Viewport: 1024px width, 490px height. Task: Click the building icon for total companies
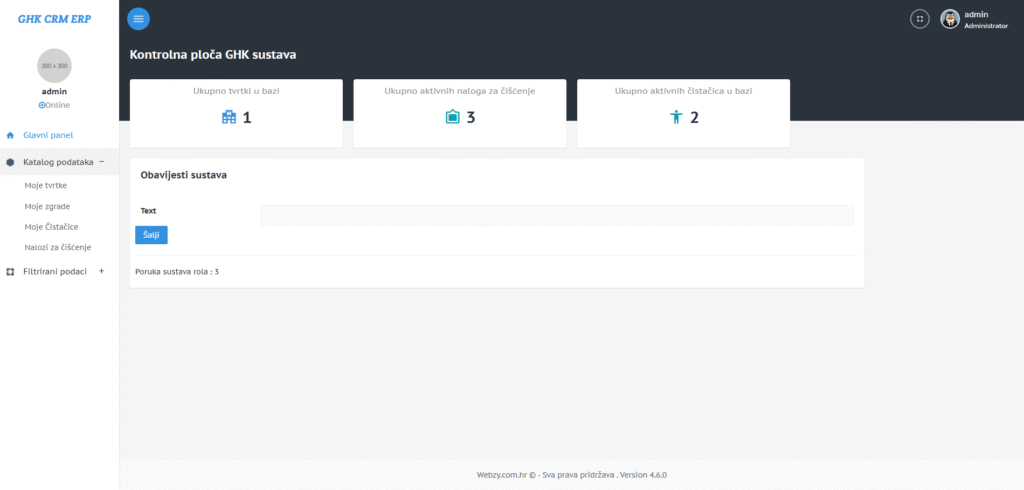[x=229, y=117]
